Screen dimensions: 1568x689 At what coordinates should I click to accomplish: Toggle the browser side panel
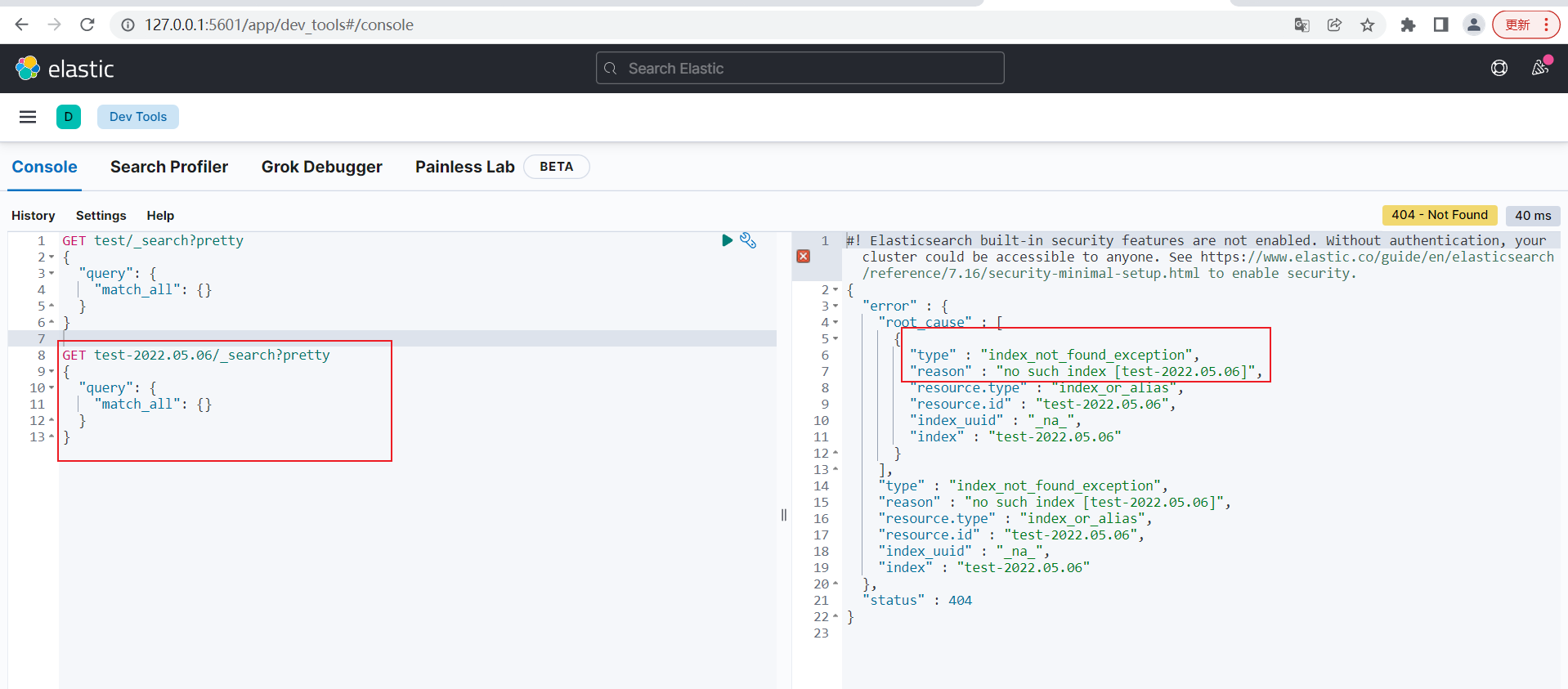click(1441, 25)
